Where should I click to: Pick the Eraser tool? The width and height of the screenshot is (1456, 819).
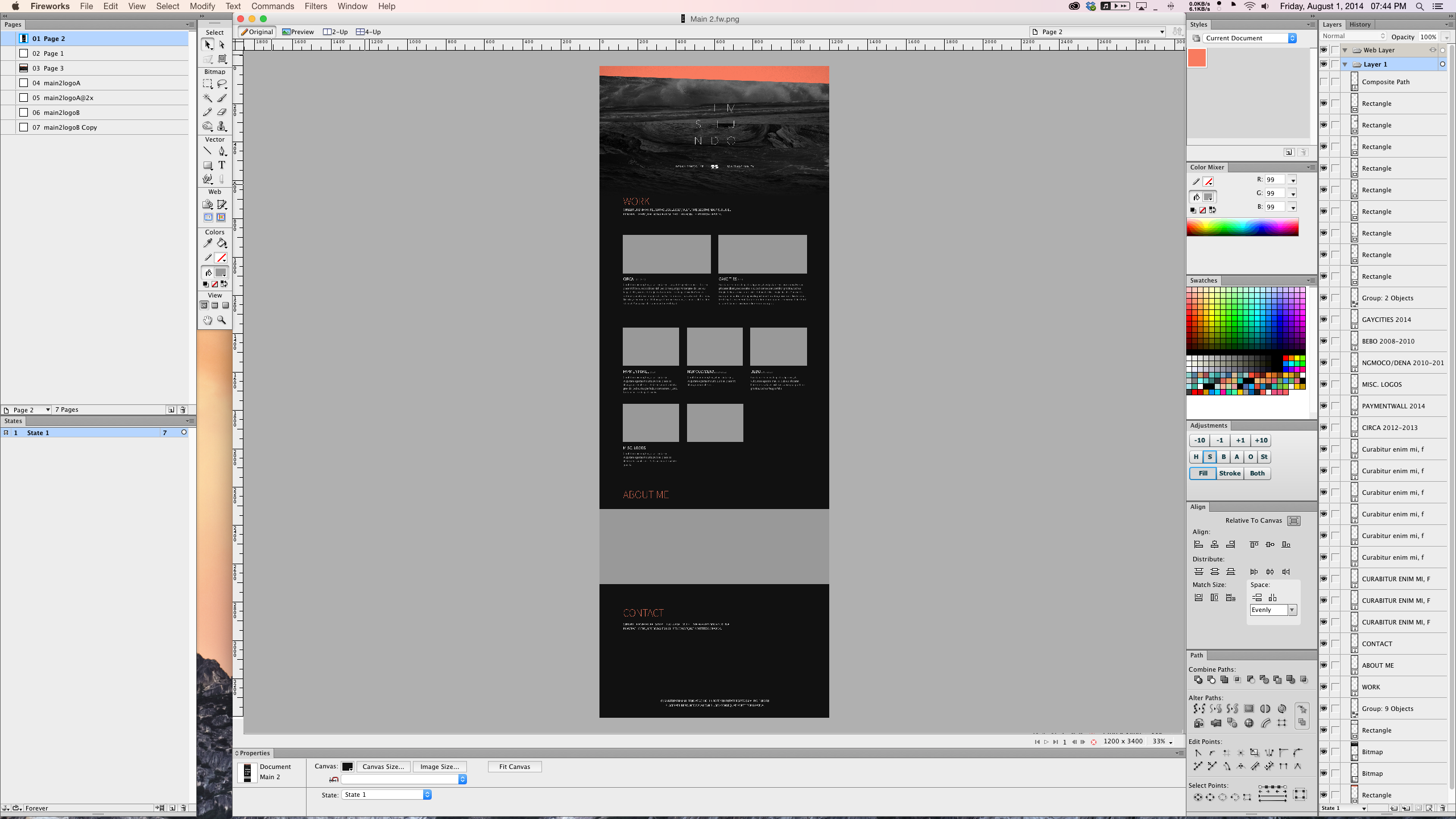pos(222,112)
